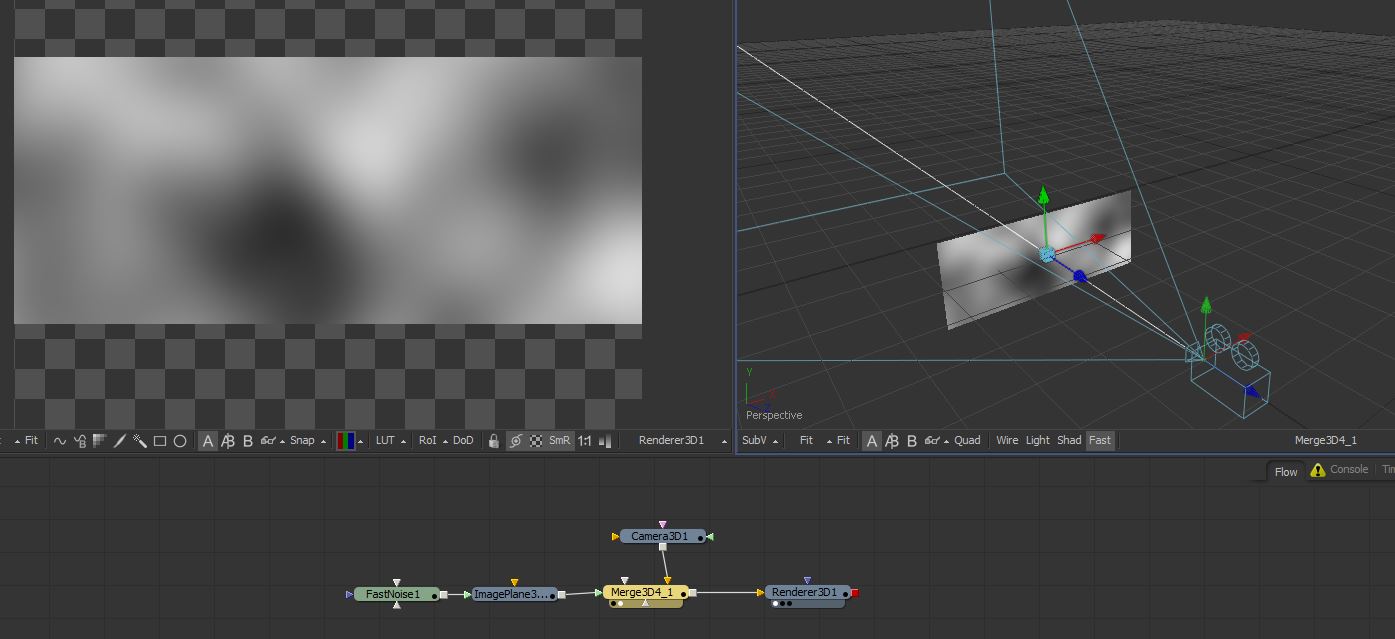Click the Perspective label in the 3D viewer
The image size is (1395, 639).
click(x=774, y=415)
